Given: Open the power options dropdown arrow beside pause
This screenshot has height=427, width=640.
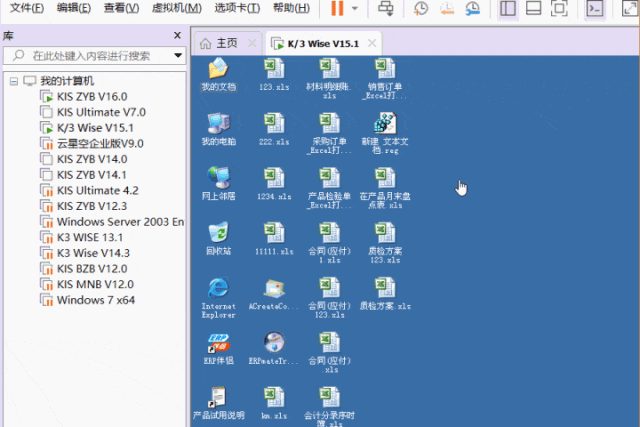Looking at the screenshot, I should [x=355, y=8].
